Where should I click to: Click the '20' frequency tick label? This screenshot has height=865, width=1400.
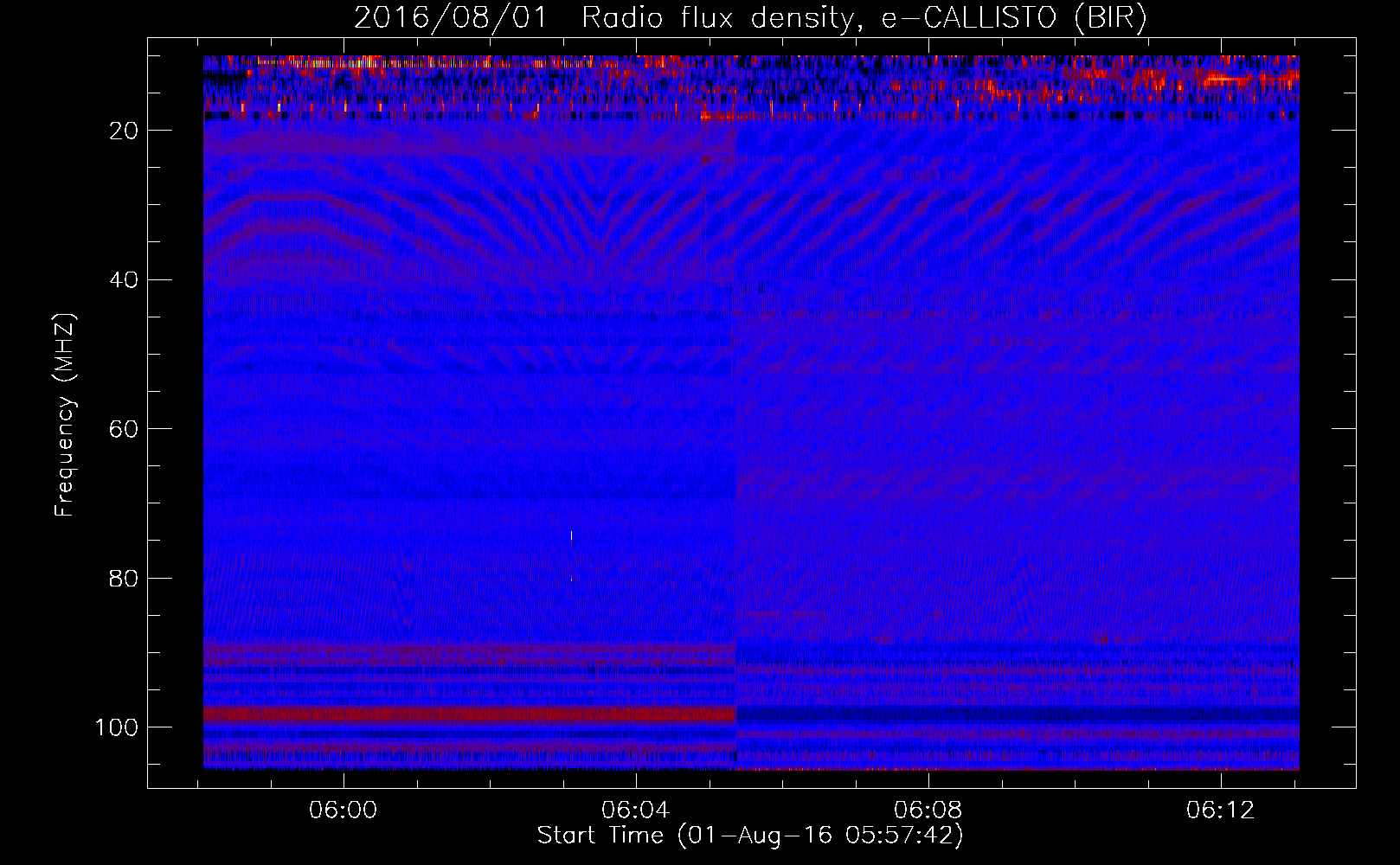pos(125,131)
